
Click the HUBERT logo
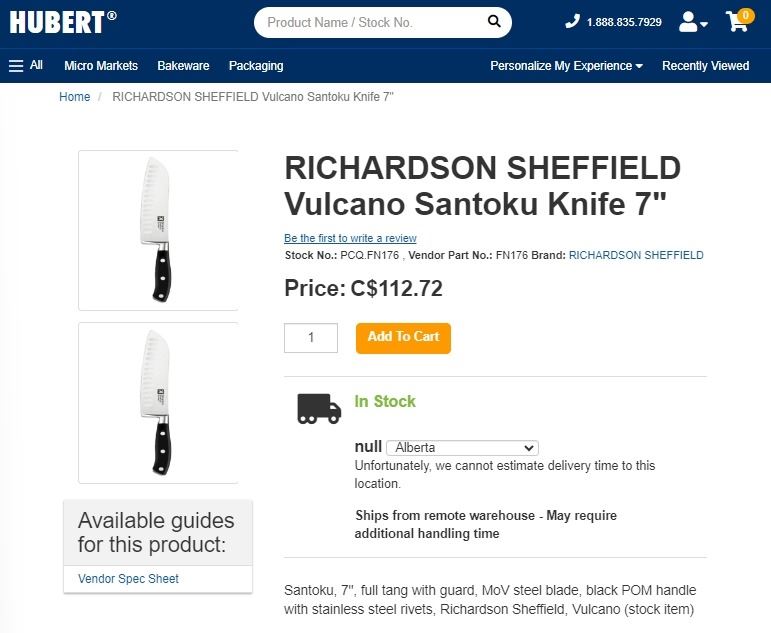pyautogui.click(x=62, y=22)
